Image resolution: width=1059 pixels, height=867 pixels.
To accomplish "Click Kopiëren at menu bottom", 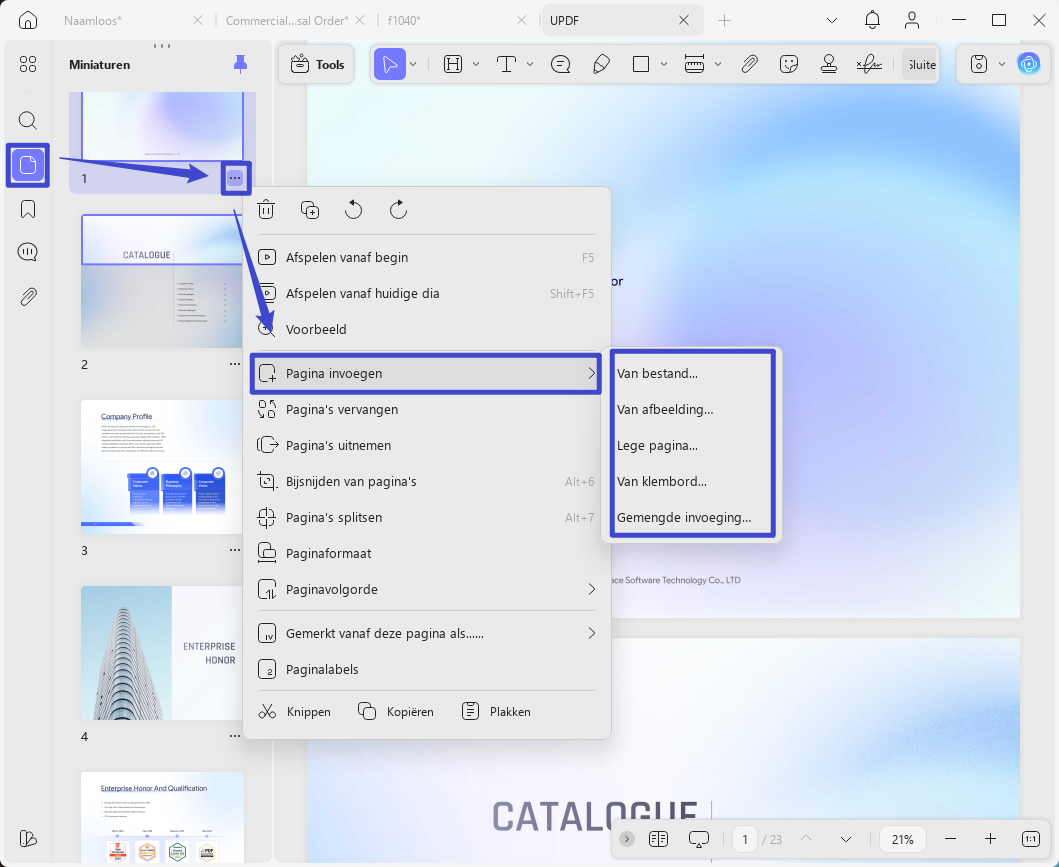I will tap(396, 712).
